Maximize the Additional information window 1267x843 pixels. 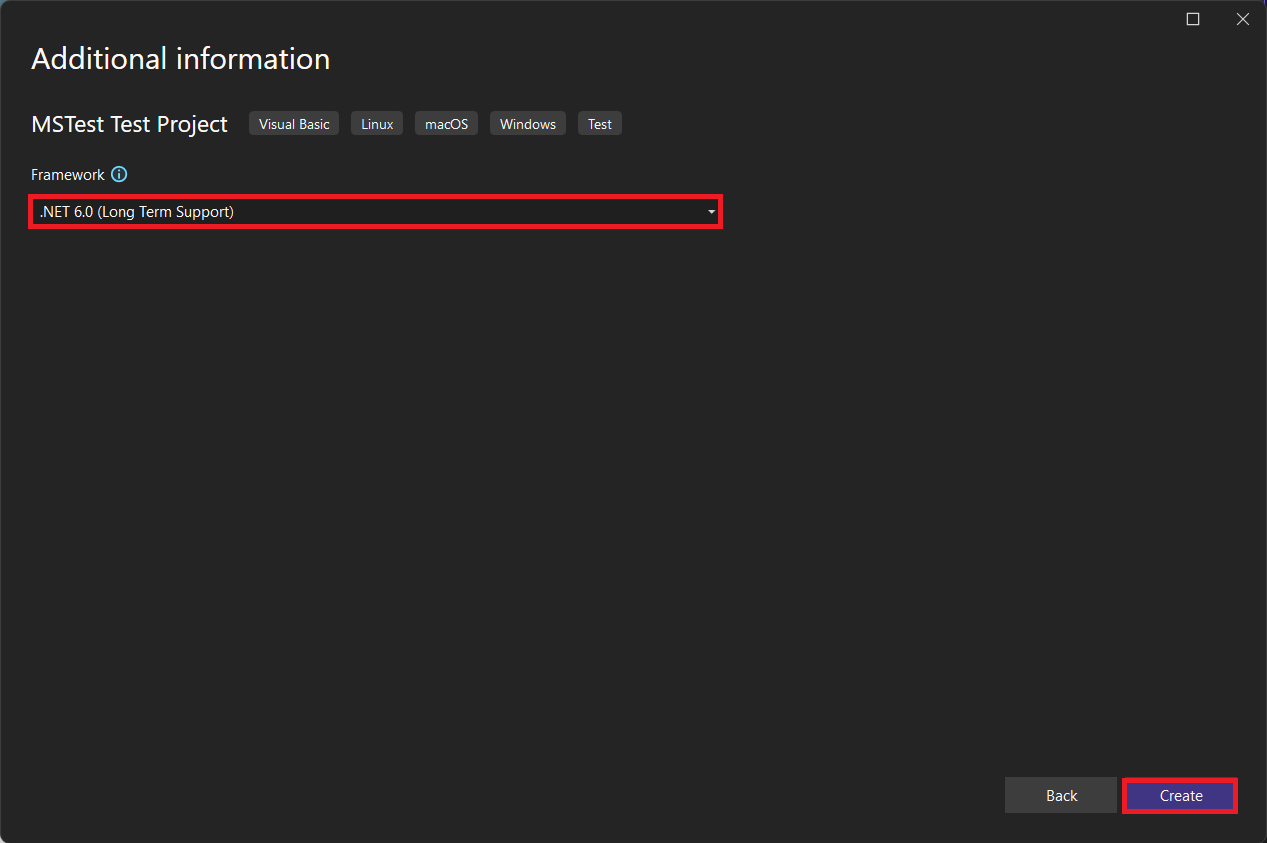[1192, 19]
